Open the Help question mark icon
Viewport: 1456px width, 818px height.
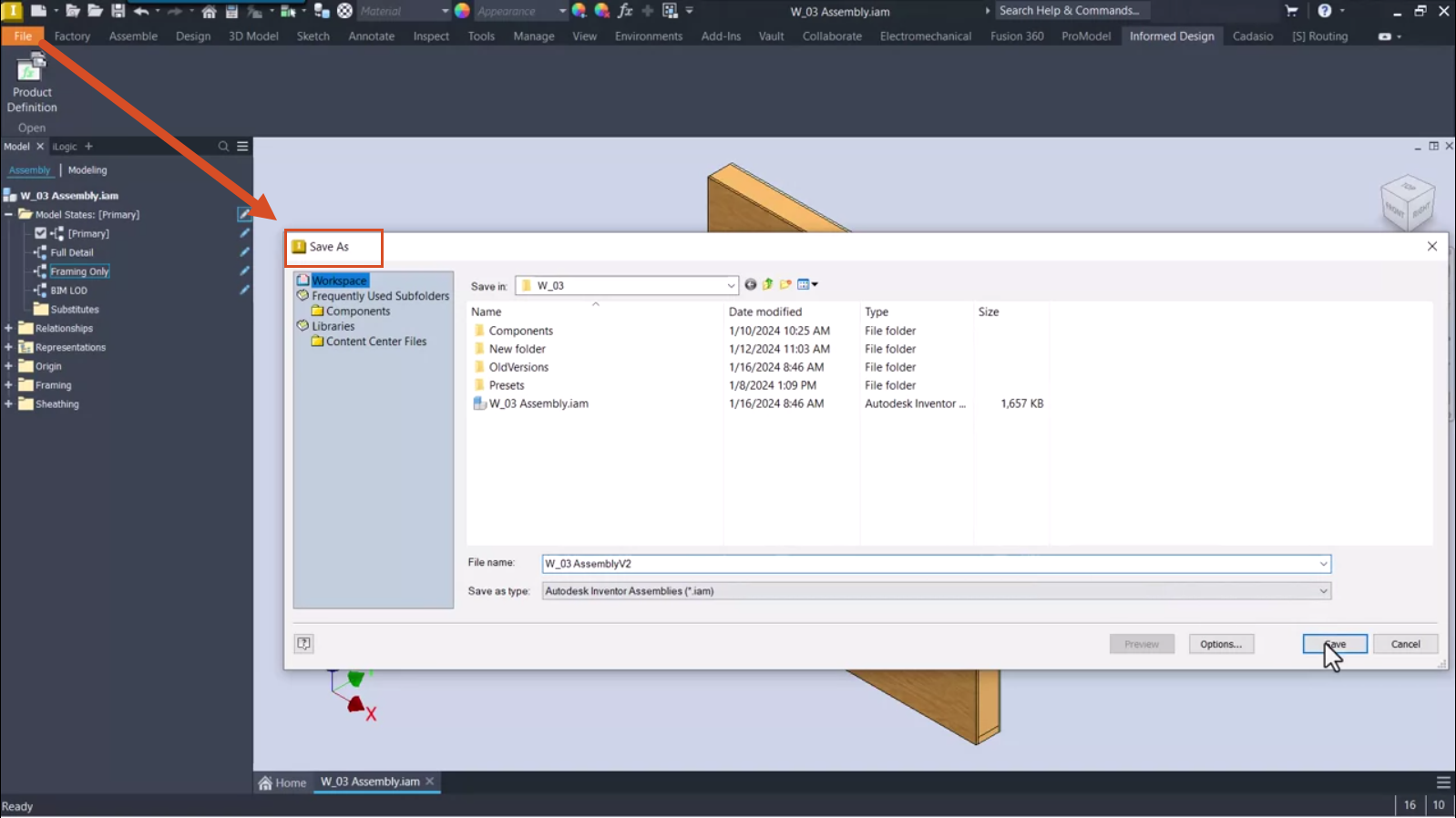click(x=1324, y=11)
